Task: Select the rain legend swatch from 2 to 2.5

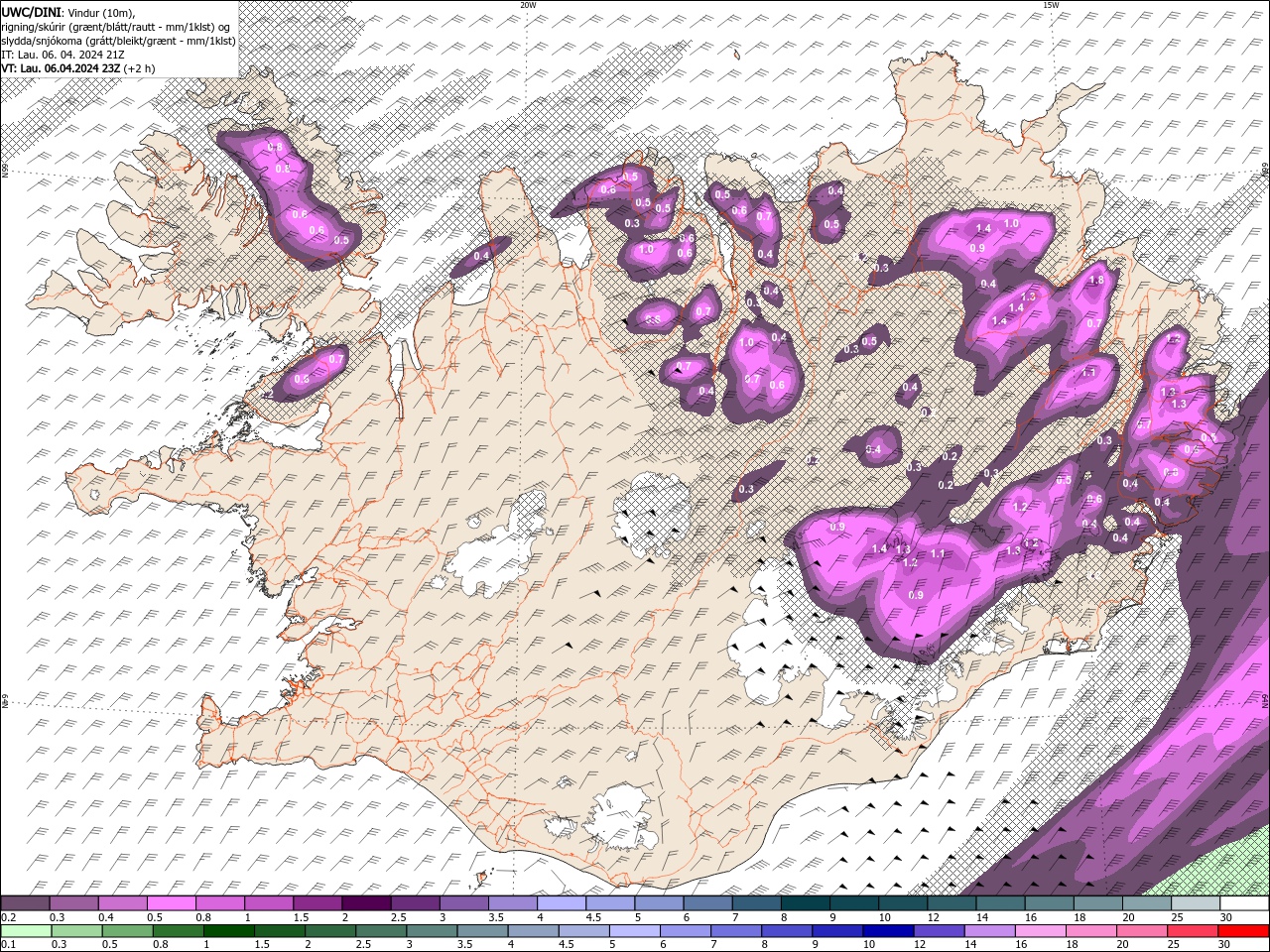Action: pyautogui.click(x=329, y=930)
